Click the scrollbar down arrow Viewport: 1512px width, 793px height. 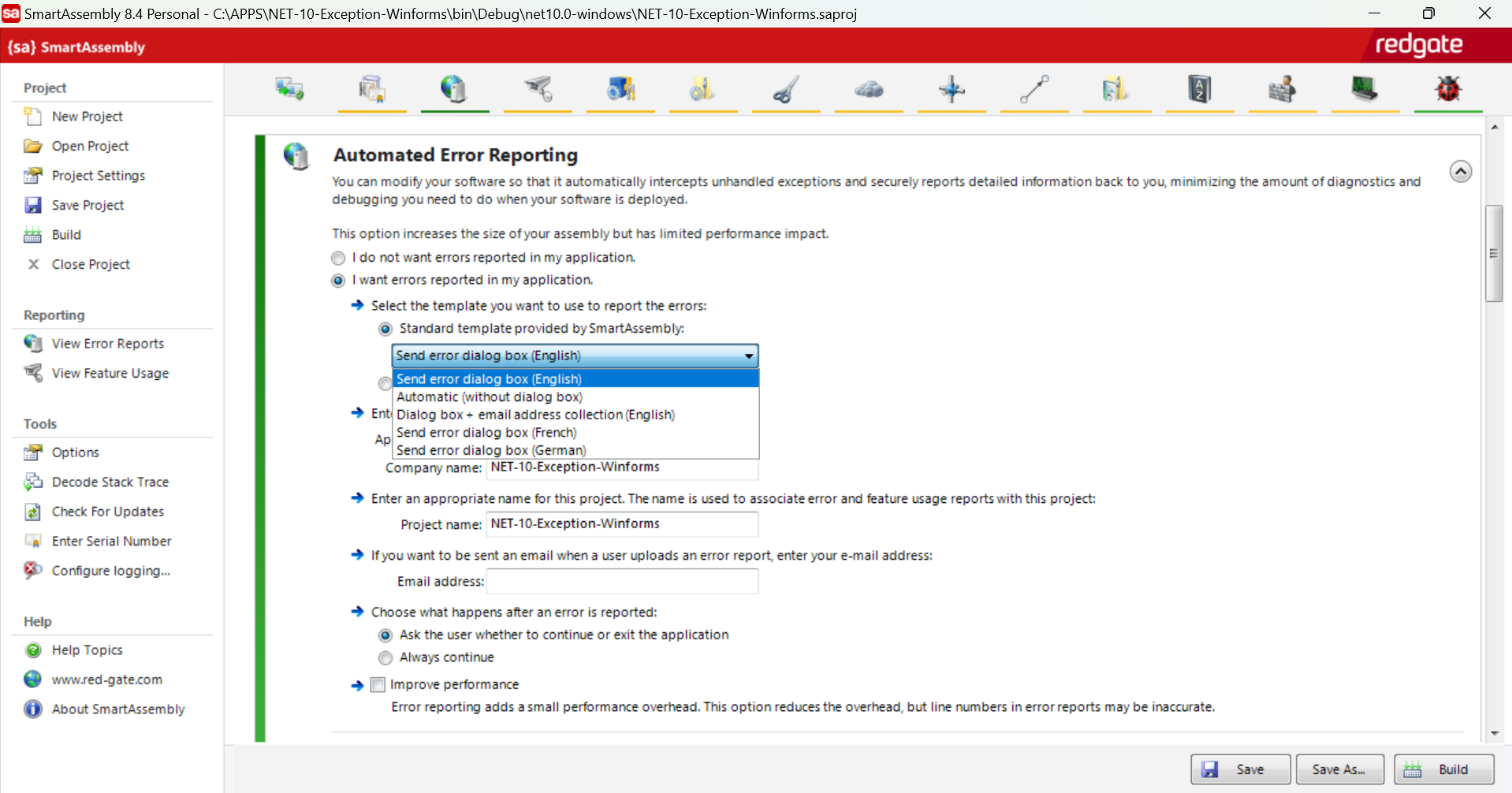(1495, 733)
